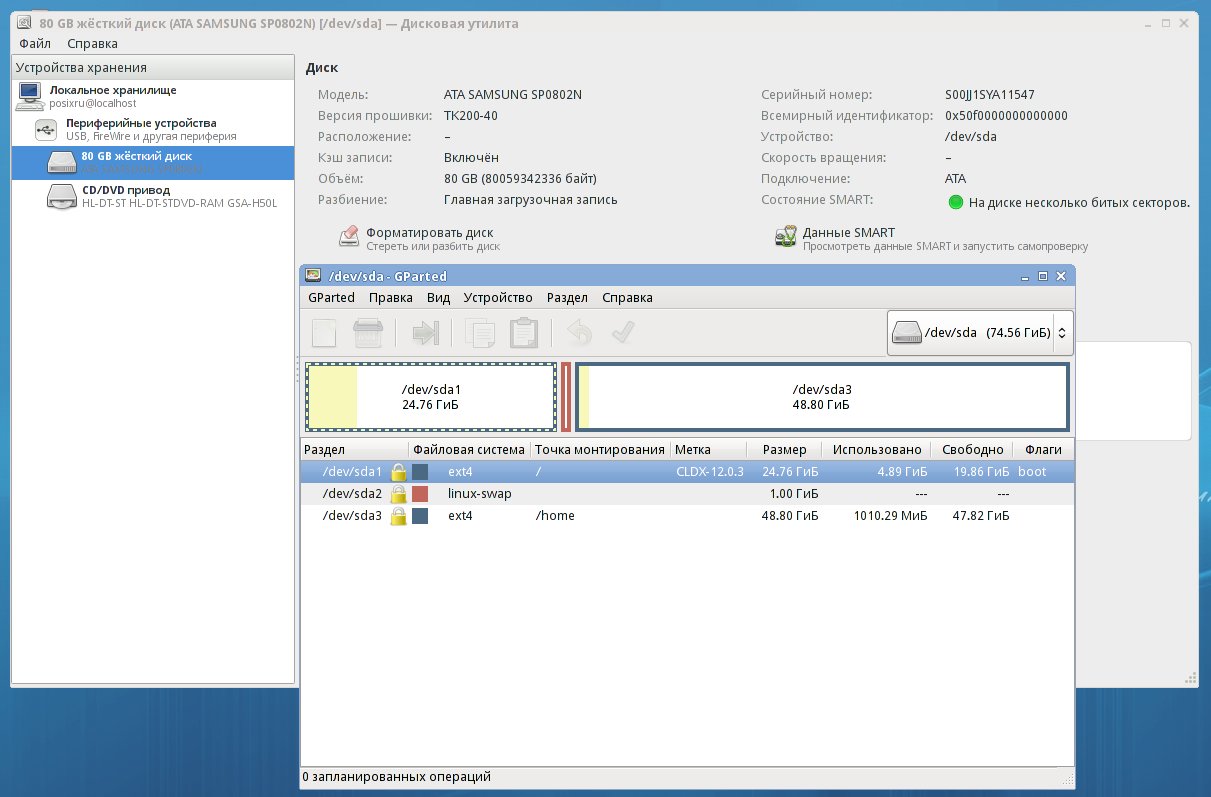Open Данные SMART

pyautogui.click(x=932, y=238)
